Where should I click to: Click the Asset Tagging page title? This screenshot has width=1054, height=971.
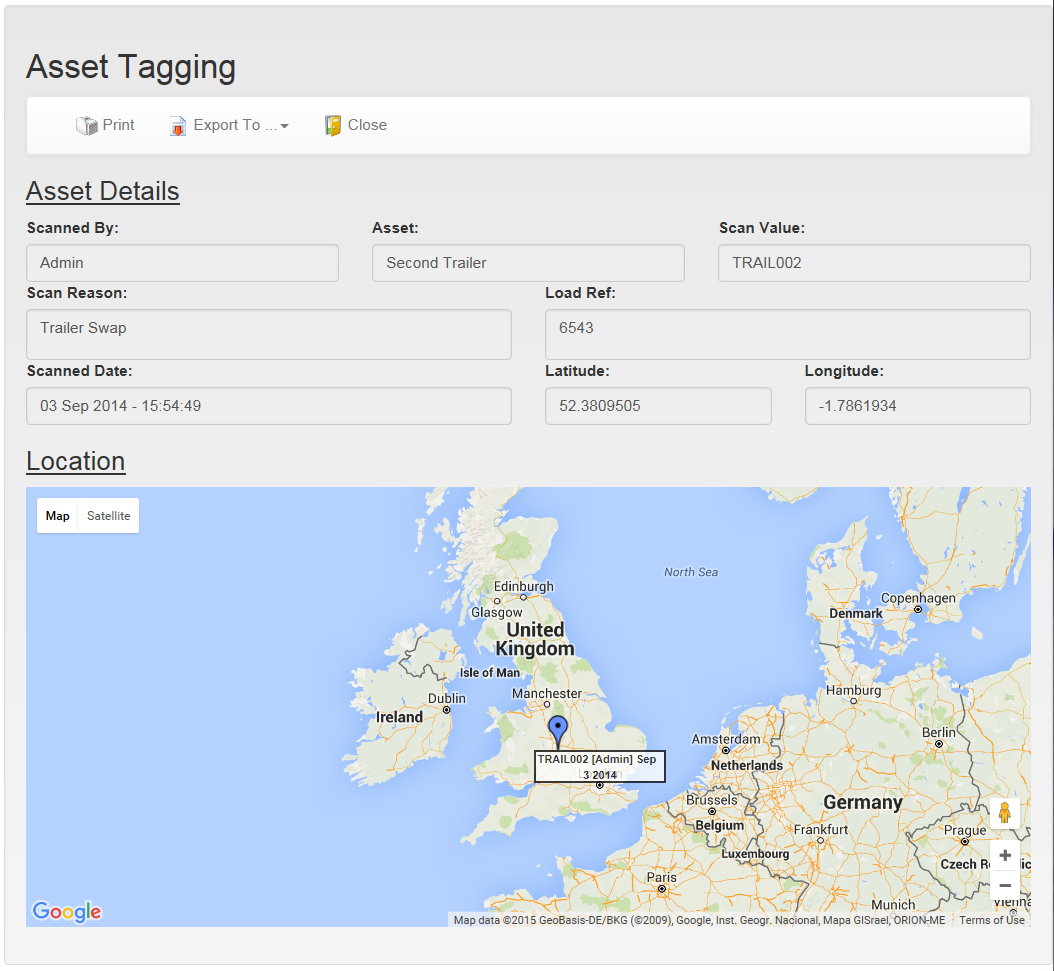[131, 67]
